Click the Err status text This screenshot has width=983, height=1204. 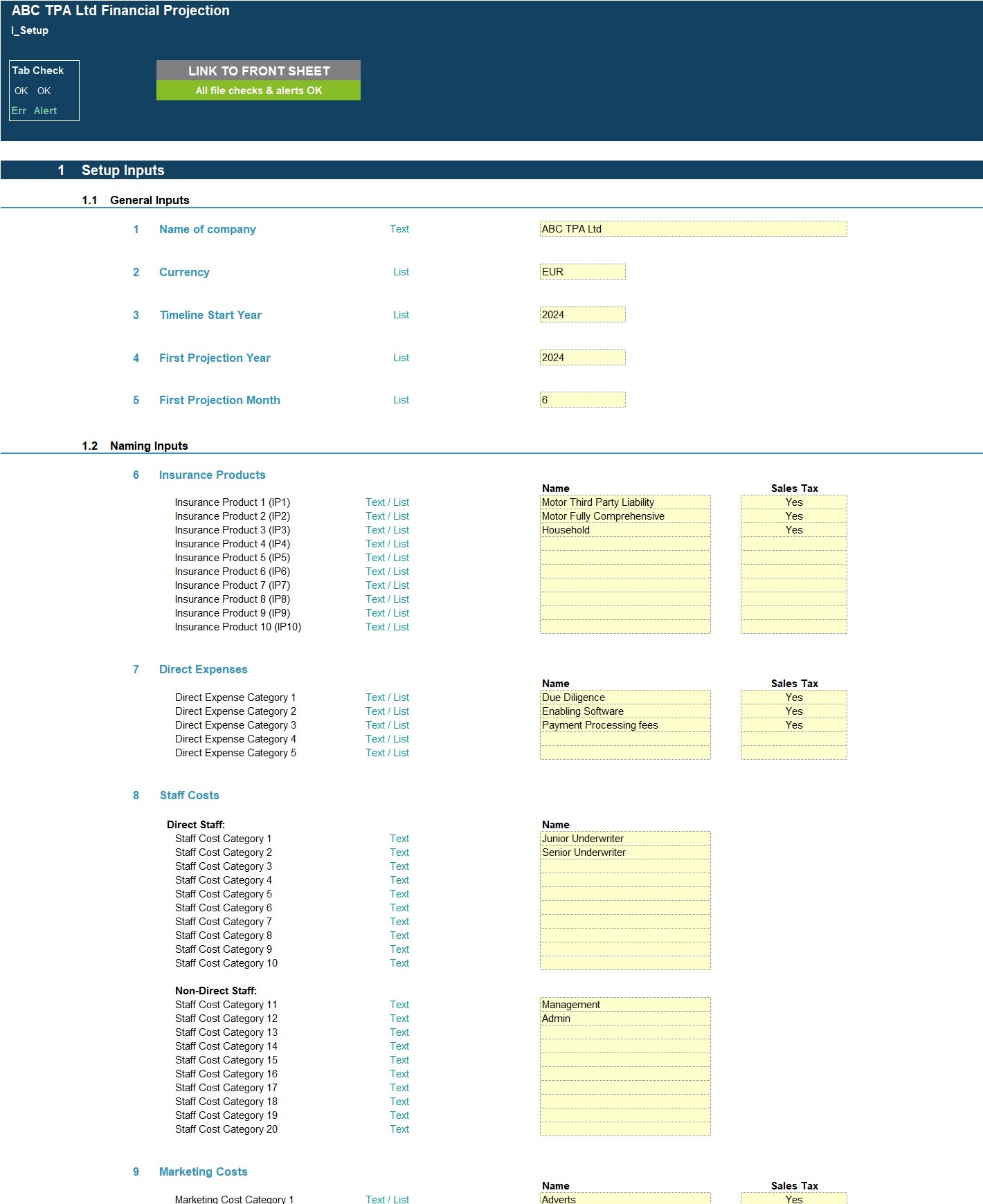point(19,111)
